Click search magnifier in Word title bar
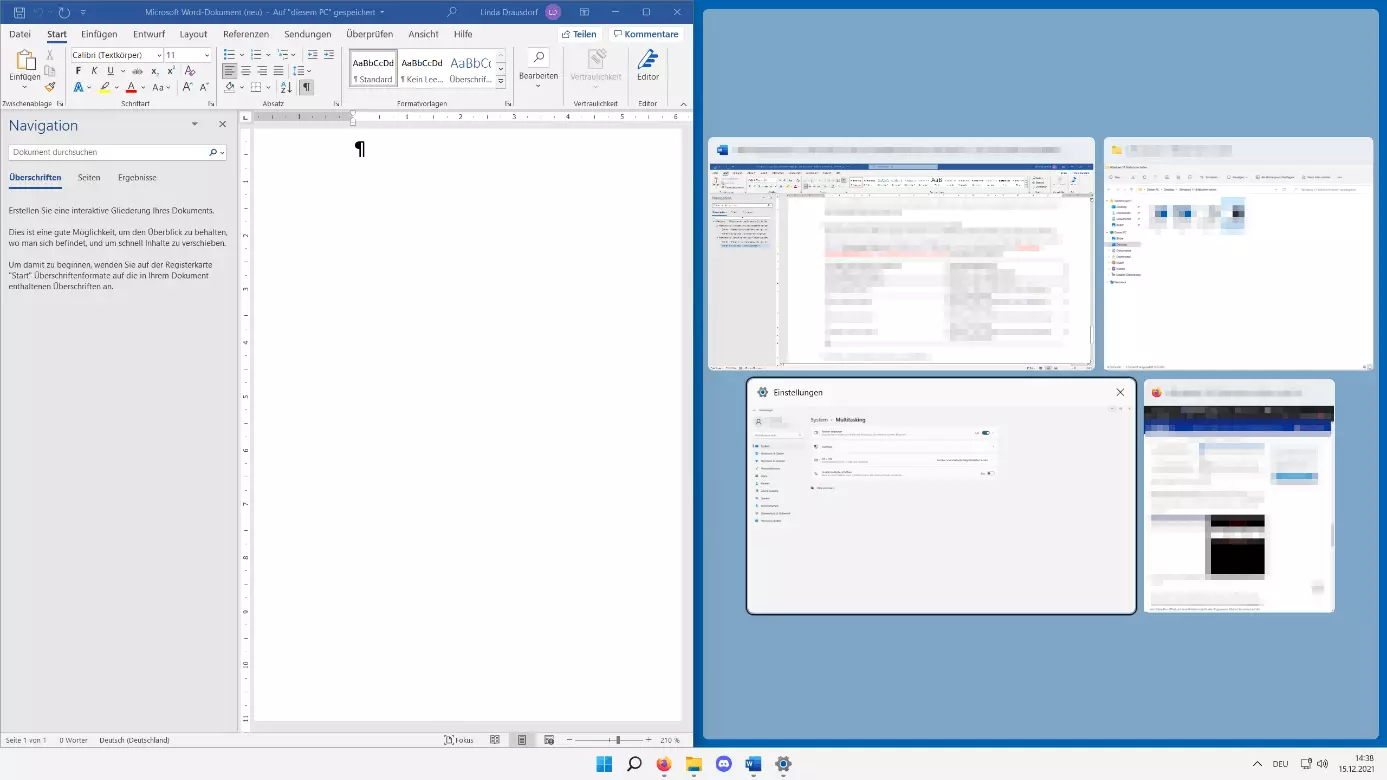This screenshot has width=1387, height=780. click(x=453, y=12)
